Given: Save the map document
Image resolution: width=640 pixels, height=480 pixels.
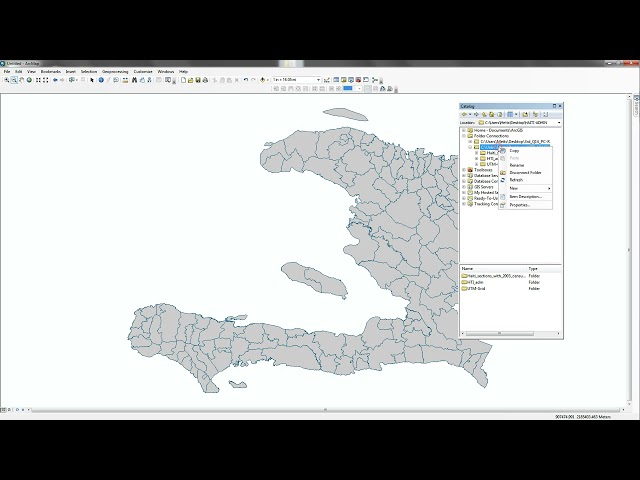Looking at the screenshot, I should (x=198, y=80).
